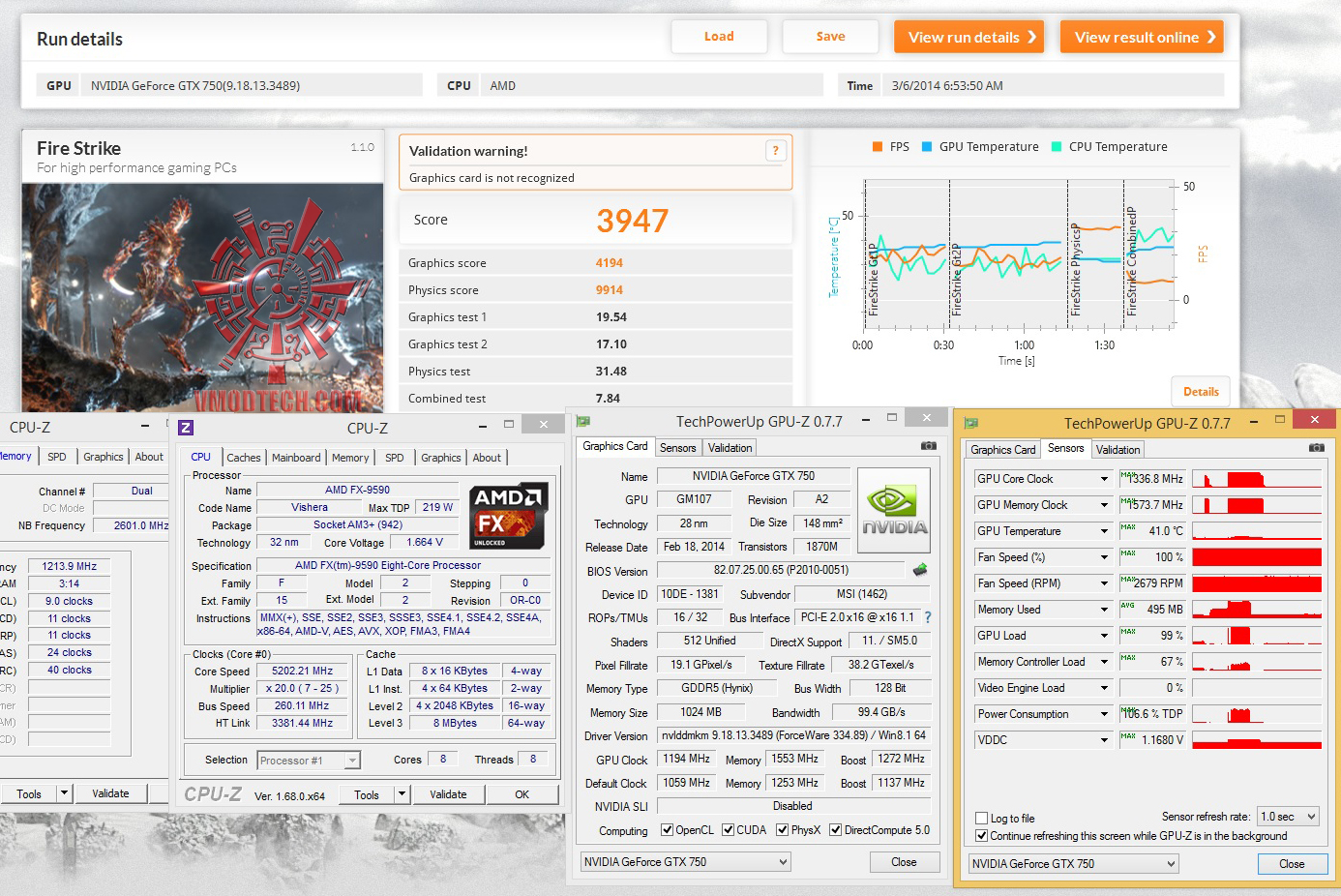The image size is (1341, 896).
Task: Enable the Log to file checkbox
Action: point(982,819)
